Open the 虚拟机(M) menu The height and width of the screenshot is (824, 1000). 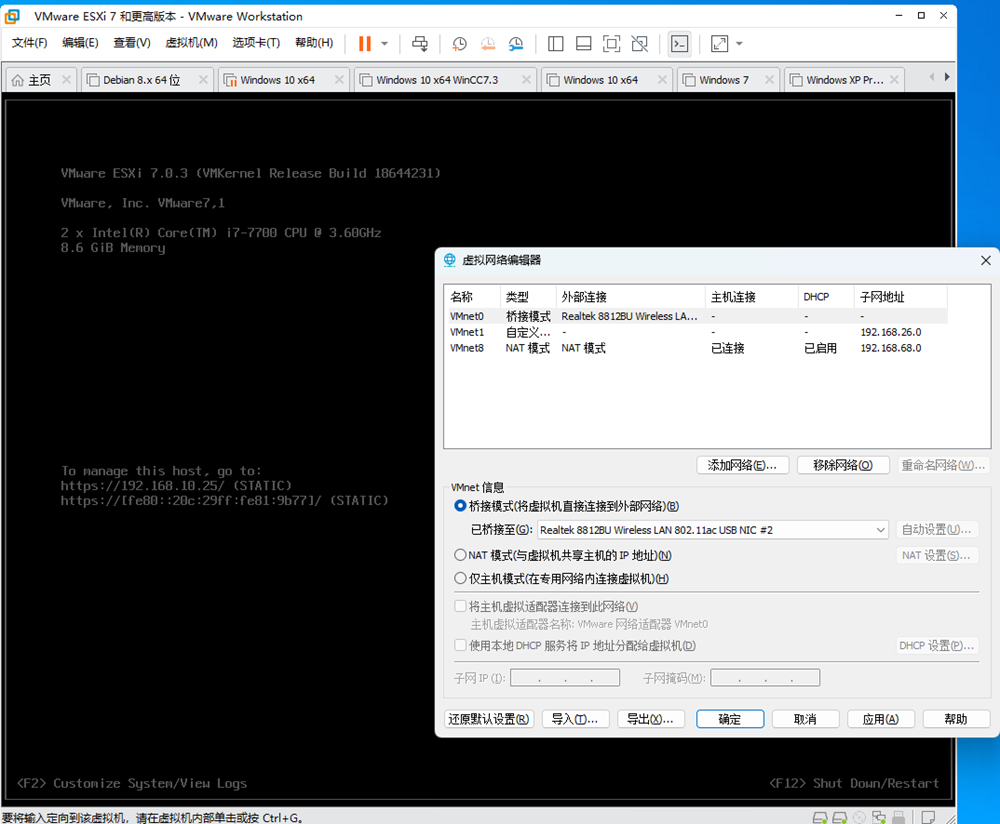pyautogui.click(x=191, y=43)
